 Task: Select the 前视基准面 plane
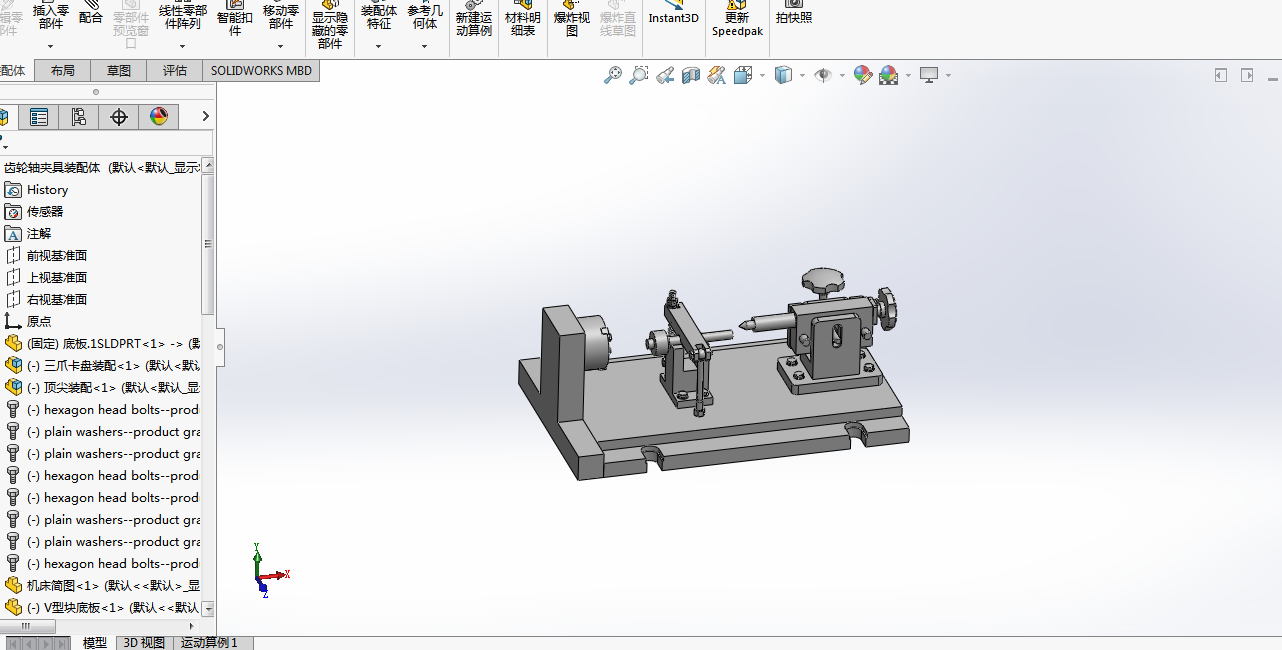point(46,256)
